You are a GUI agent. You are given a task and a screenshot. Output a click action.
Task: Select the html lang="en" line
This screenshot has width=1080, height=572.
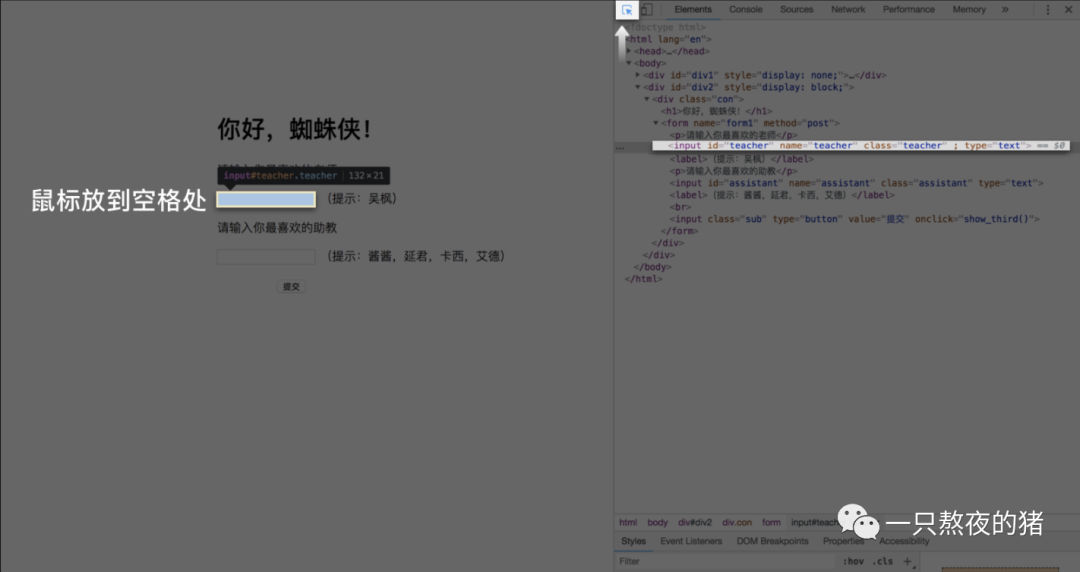point(668,39)
